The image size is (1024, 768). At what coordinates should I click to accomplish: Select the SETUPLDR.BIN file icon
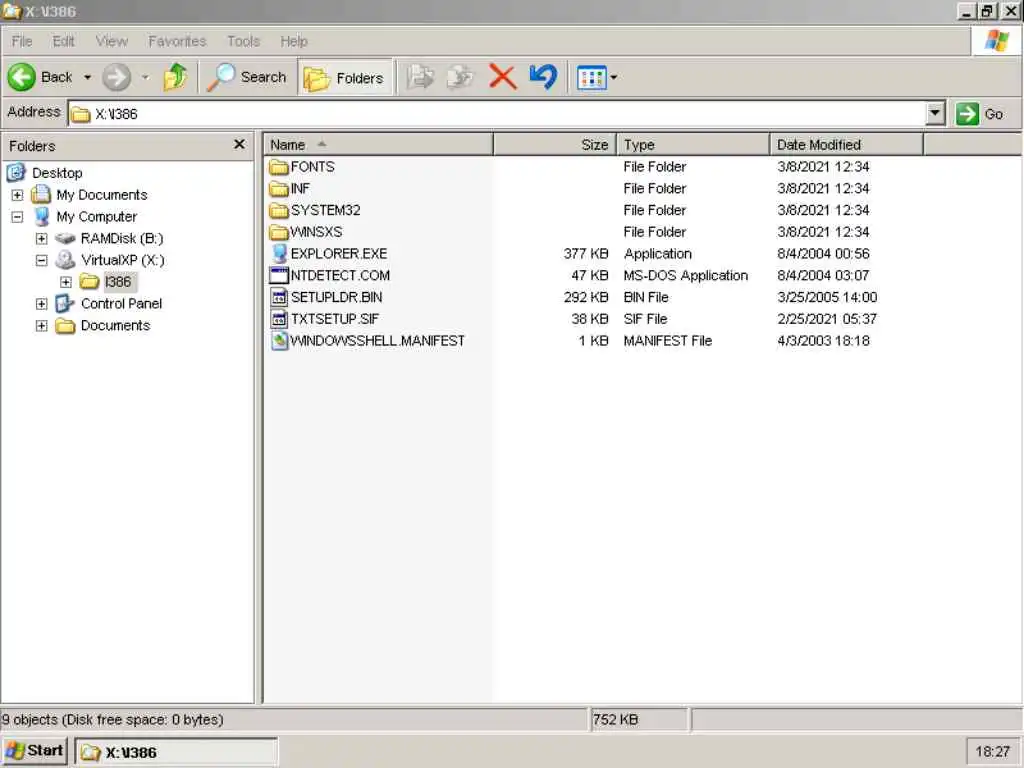(279, 297)
